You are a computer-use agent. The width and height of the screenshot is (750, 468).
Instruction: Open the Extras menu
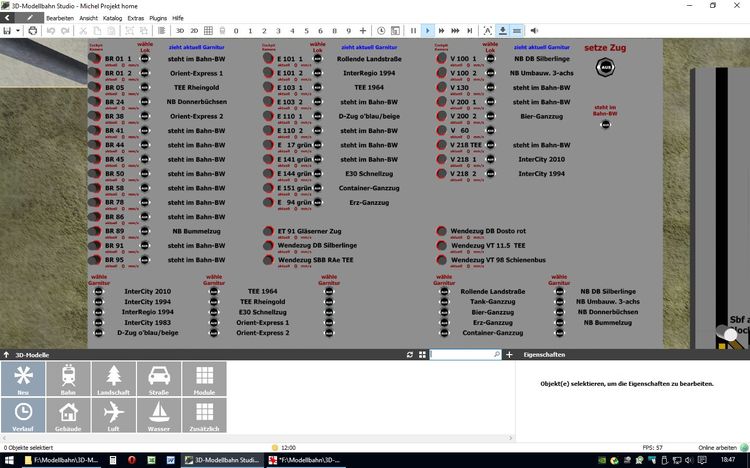click(x=135, y=18)
